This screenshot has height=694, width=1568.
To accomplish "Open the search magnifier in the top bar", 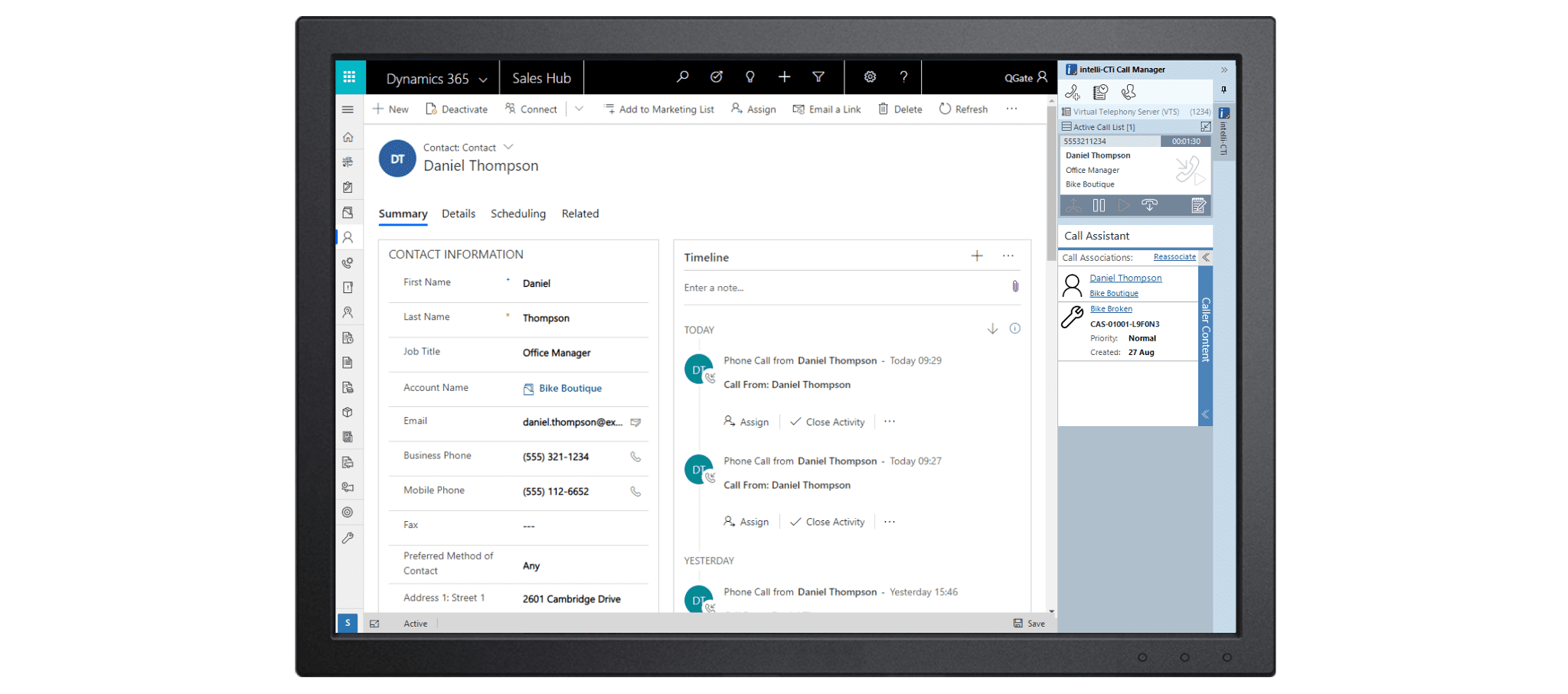I will 682,77.
